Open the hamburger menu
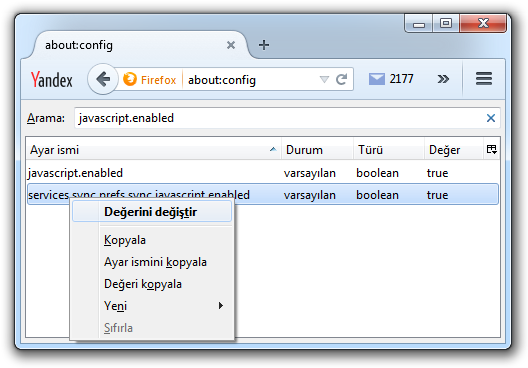 pos(484,79)
